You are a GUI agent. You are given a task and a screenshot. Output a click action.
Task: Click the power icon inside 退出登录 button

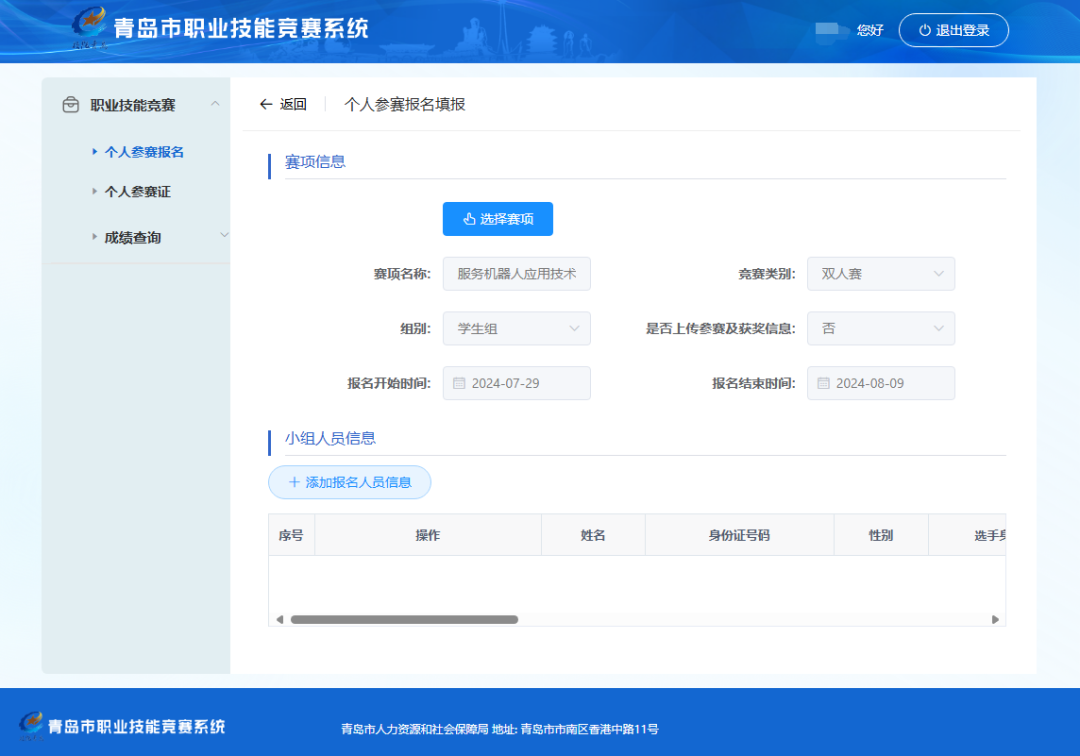924,29
